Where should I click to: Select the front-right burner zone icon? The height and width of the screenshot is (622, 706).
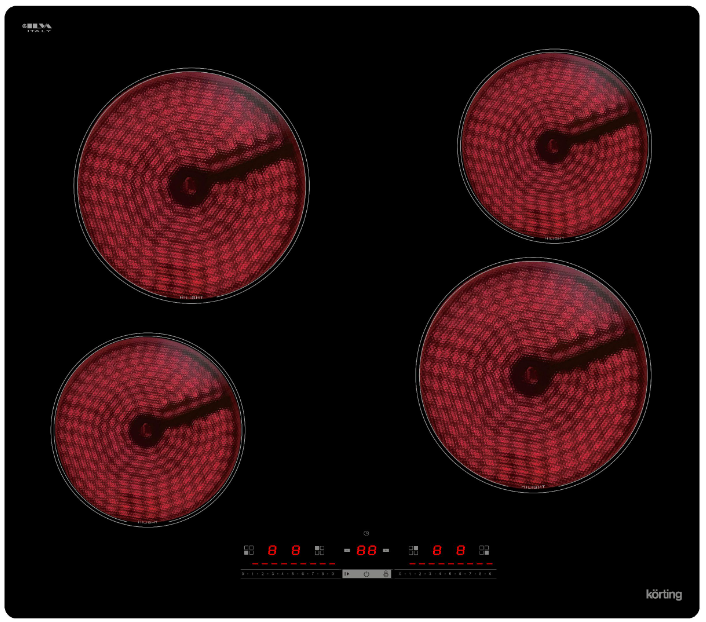pyautogui.click(x=484, y=550)
